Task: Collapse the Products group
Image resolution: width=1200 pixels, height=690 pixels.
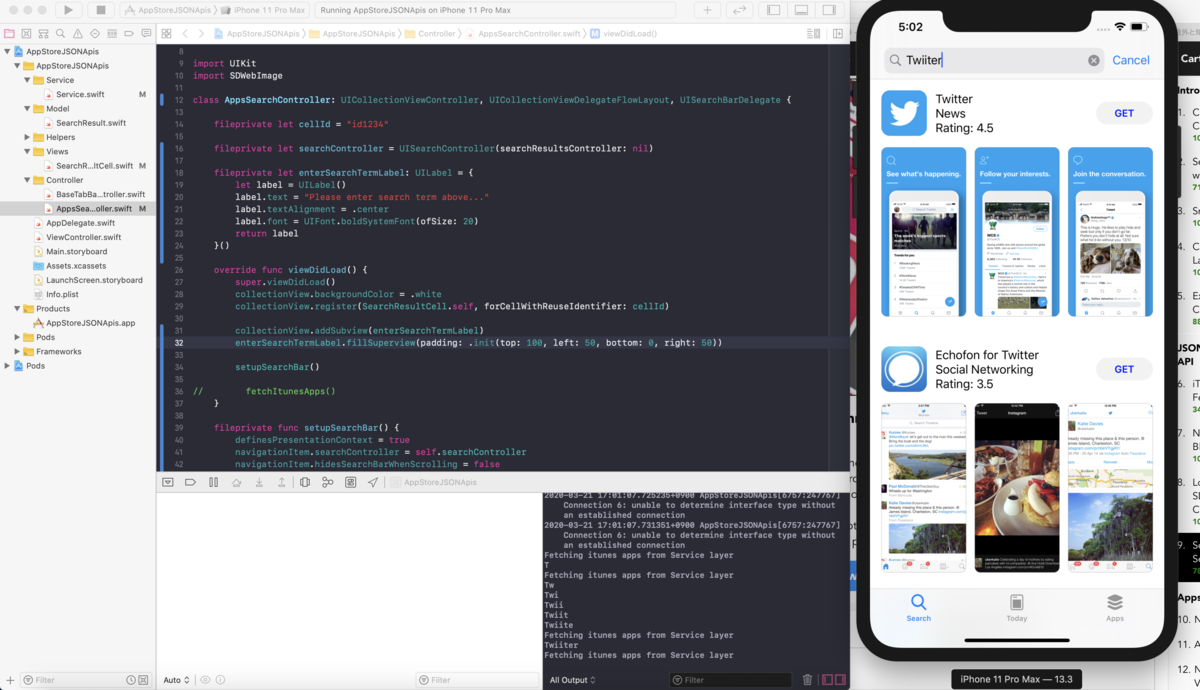Action: [17, 309]
